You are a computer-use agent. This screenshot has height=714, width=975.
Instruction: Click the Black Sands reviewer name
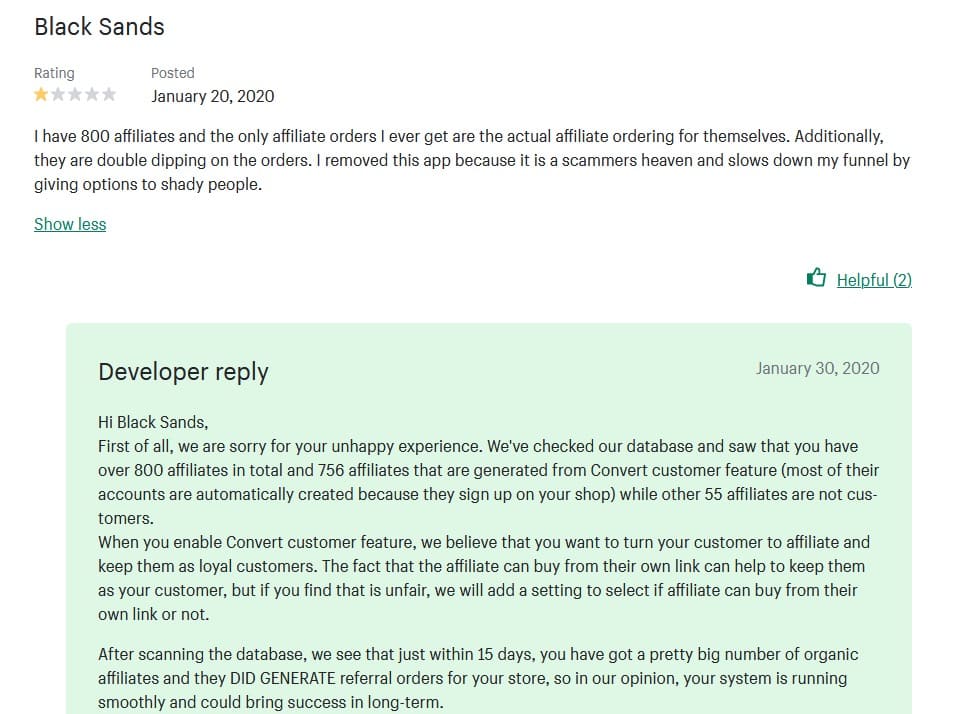pyautogui.click(x=99, y=27)
